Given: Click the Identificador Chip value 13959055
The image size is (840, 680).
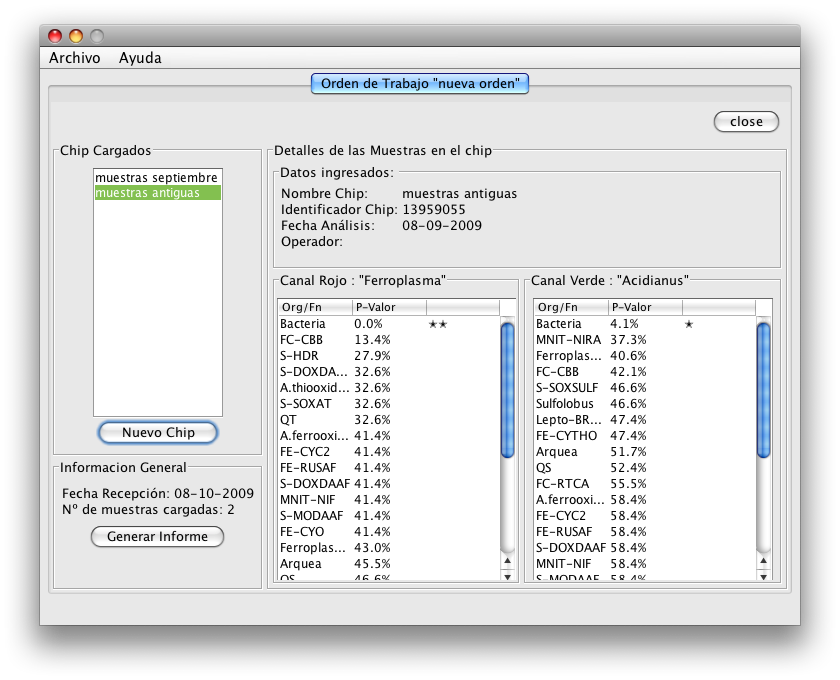Looking at the screenshot, I should coord(434,210).
